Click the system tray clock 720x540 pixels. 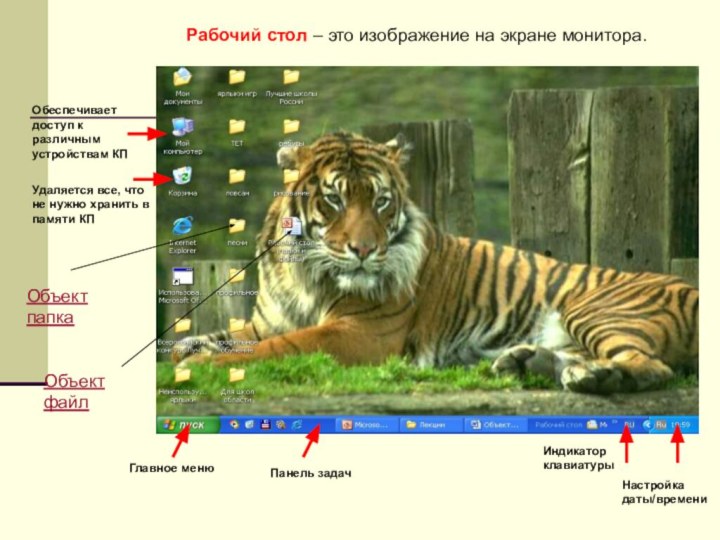681,425
